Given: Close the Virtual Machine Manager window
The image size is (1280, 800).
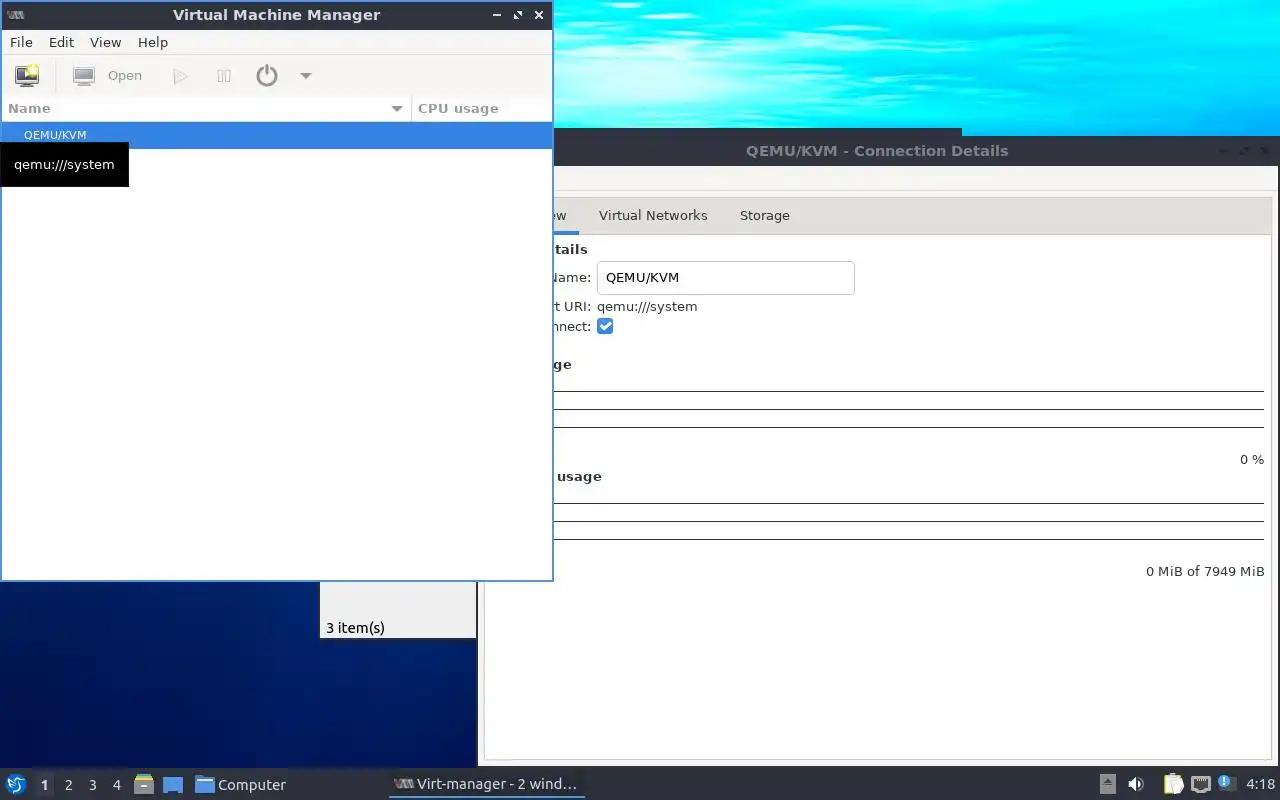Looking at the screenshot, I should pos(539,15).
